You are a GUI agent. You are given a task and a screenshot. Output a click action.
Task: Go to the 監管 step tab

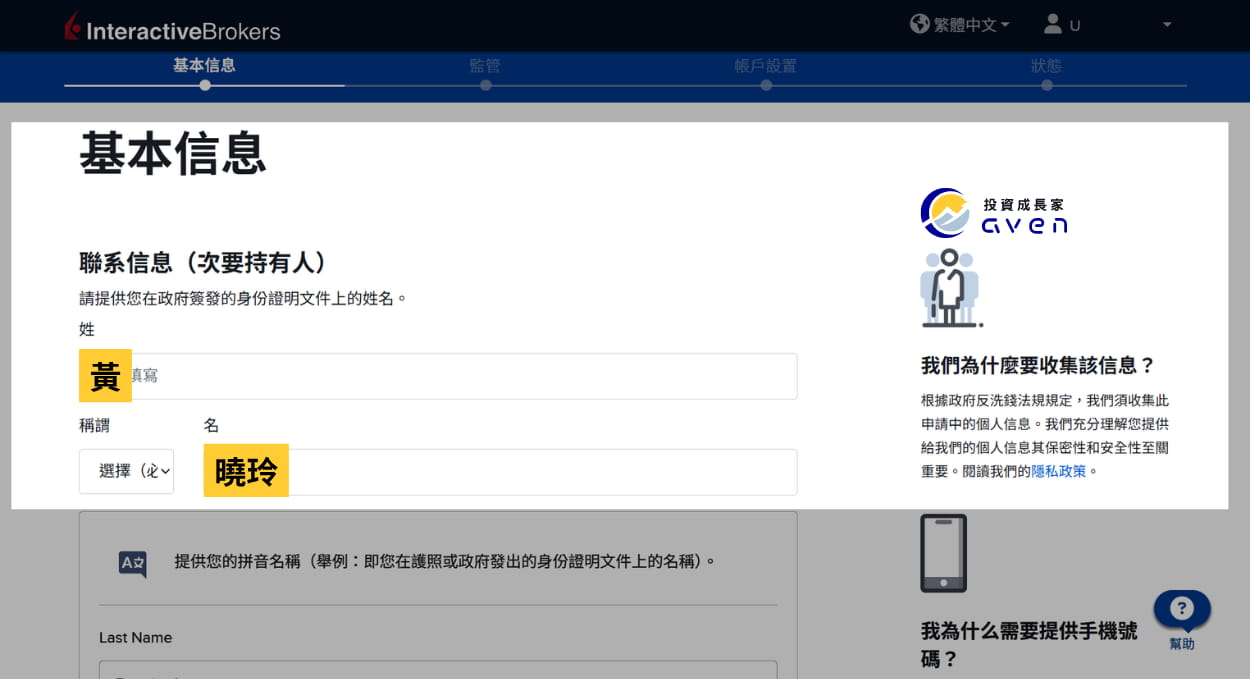(x=485, y=65)
